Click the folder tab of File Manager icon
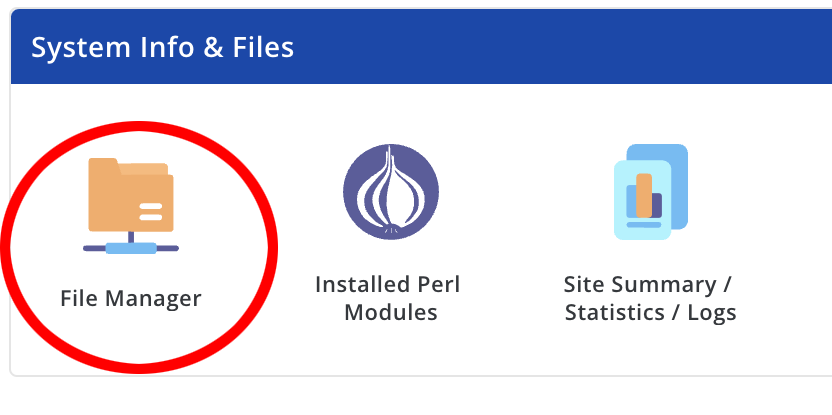 [x=103, y=163]
